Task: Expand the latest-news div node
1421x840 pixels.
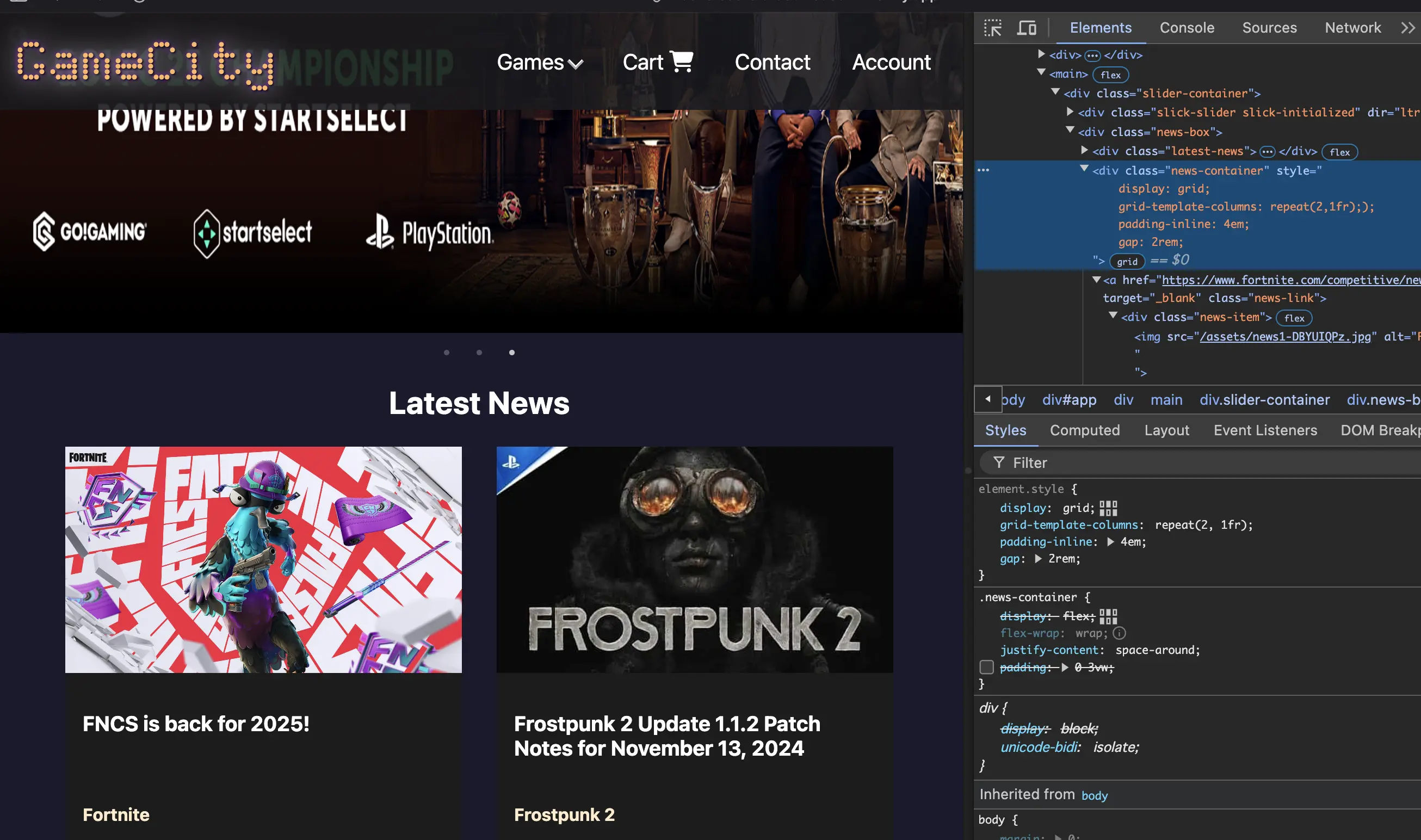Action: [1084, 150]
